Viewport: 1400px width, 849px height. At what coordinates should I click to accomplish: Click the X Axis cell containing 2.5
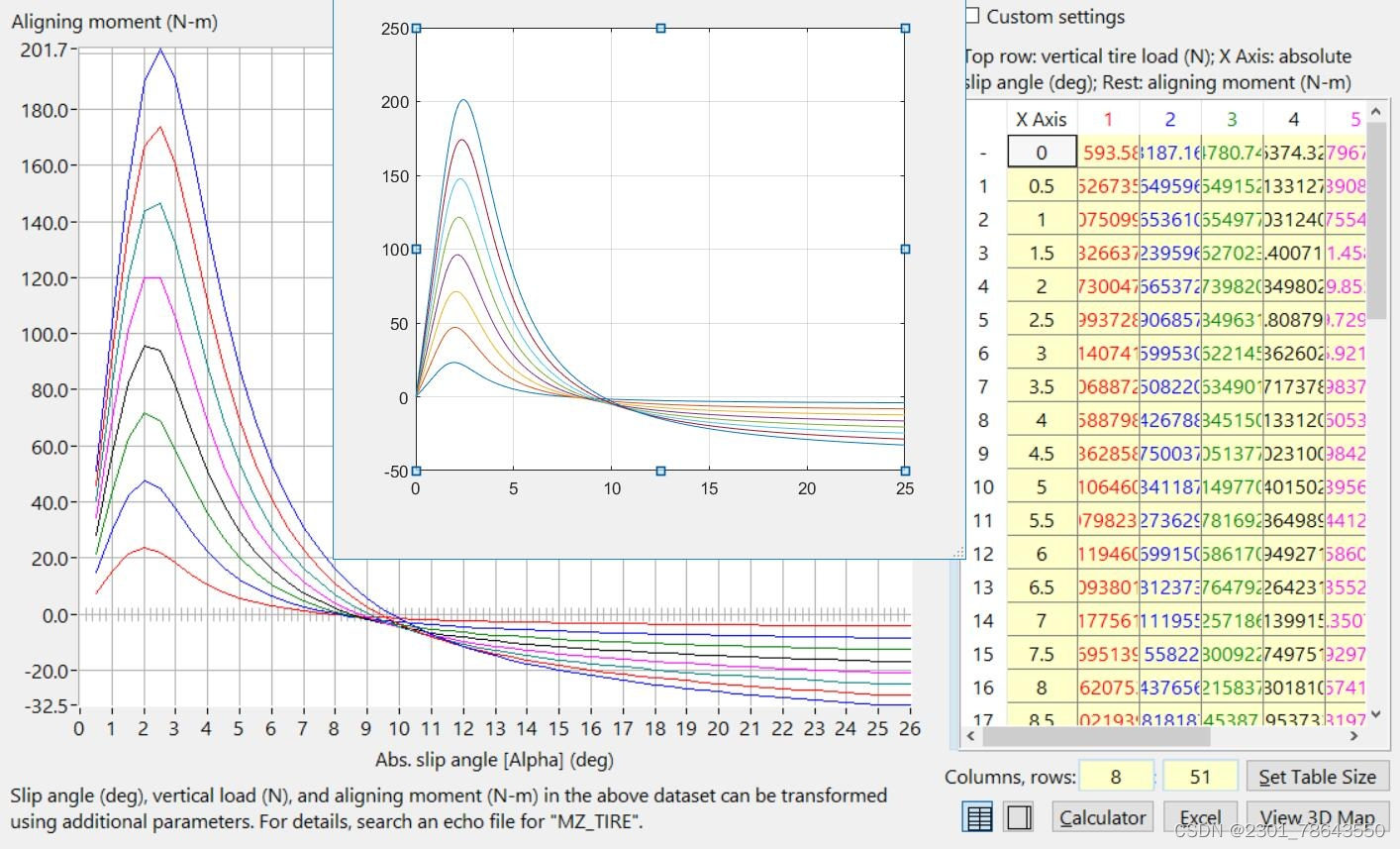1042,320
